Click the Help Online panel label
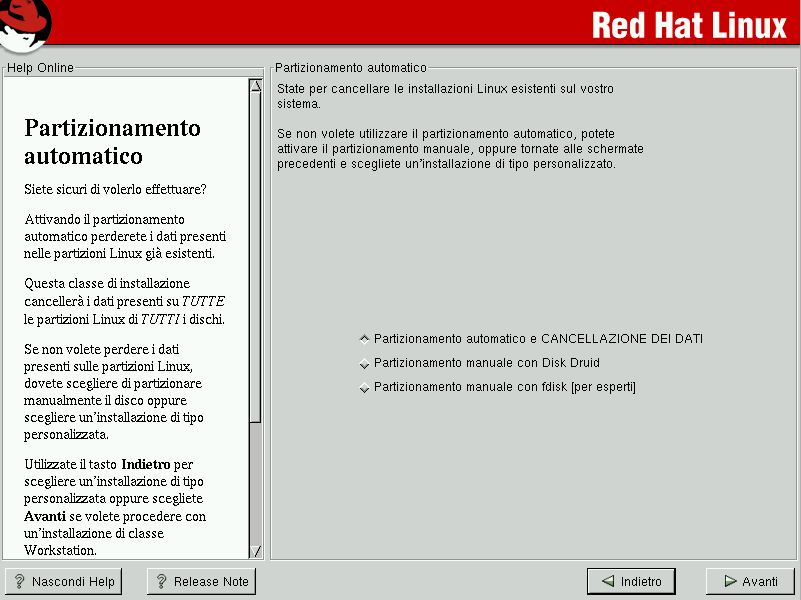The width and height of the screenshot is (801, 600). (40, 68)
